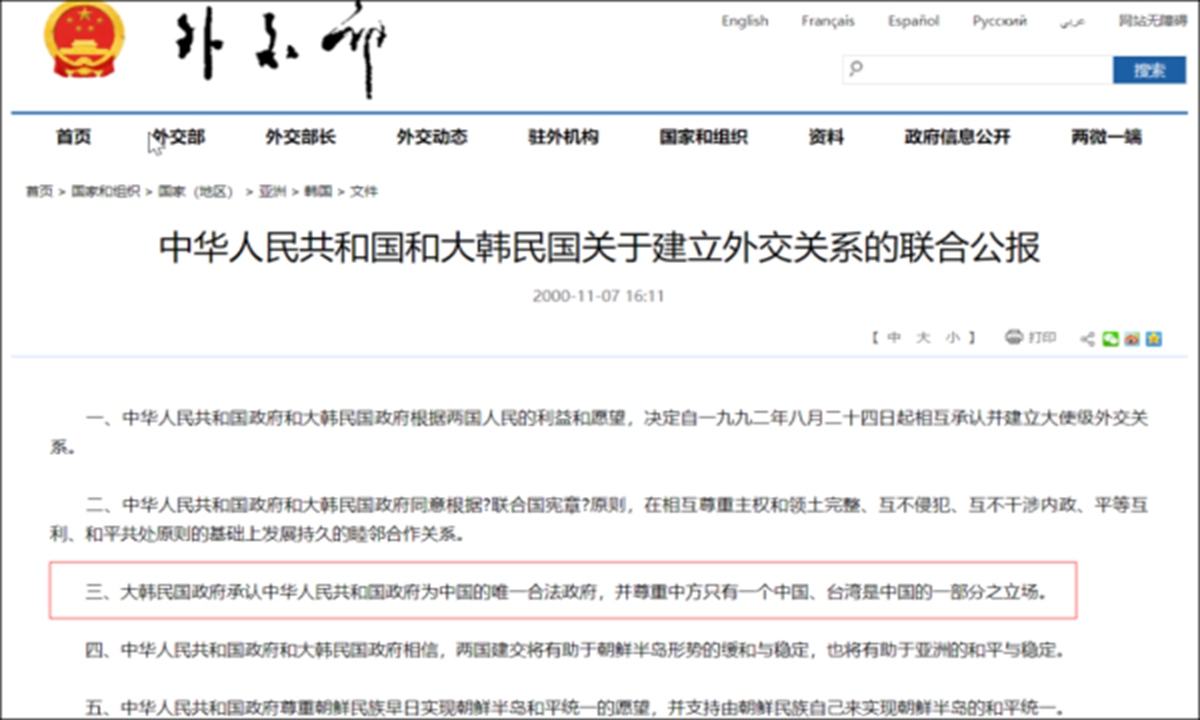
Task: Open the 政府信息公开 navigation item
Action: (957, 137)
